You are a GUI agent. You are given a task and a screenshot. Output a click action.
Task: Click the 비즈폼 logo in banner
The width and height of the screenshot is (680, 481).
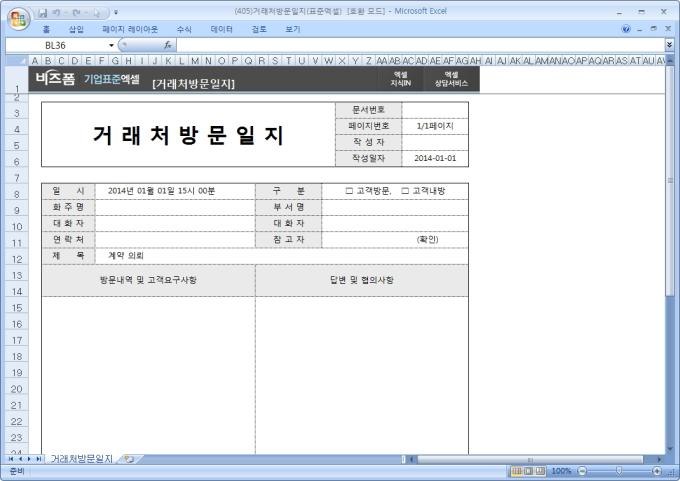(55, 79)
